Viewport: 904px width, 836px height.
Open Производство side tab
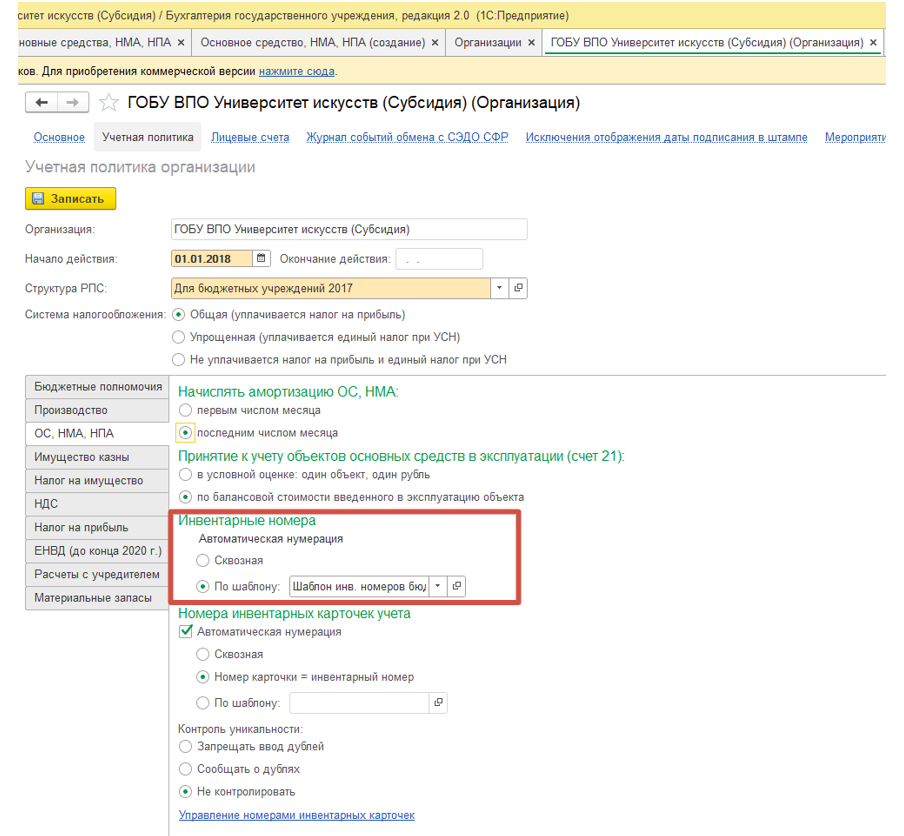coord(97,411)
